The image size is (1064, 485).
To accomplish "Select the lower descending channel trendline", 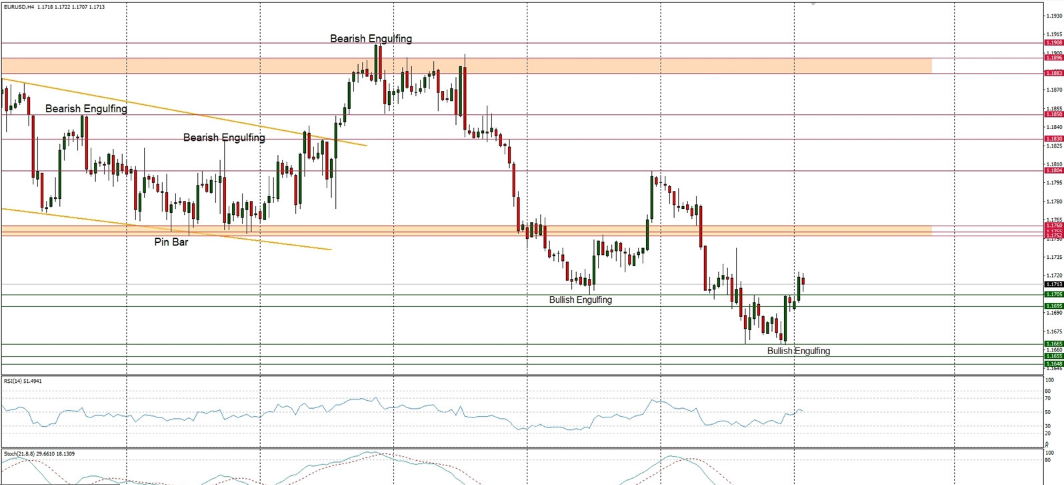I will pyautogui.click(x=100, y=220).
